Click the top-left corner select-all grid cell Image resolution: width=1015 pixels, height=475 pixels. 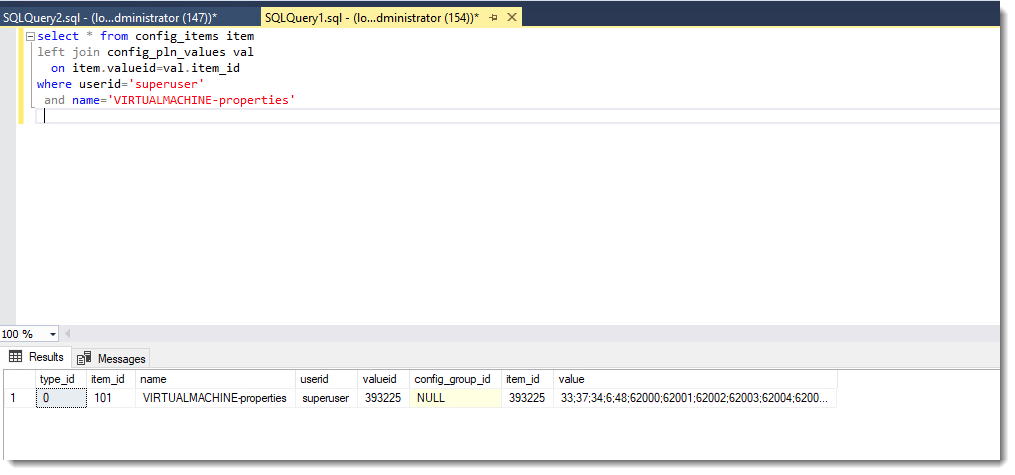(x=19, y=379)
